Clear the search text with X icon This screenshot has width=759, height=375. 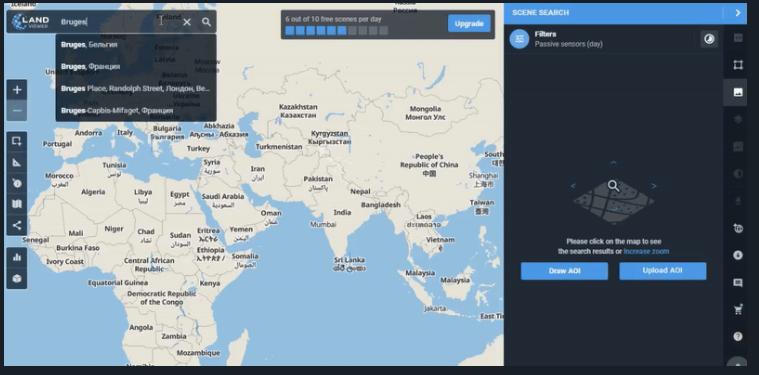187,22
